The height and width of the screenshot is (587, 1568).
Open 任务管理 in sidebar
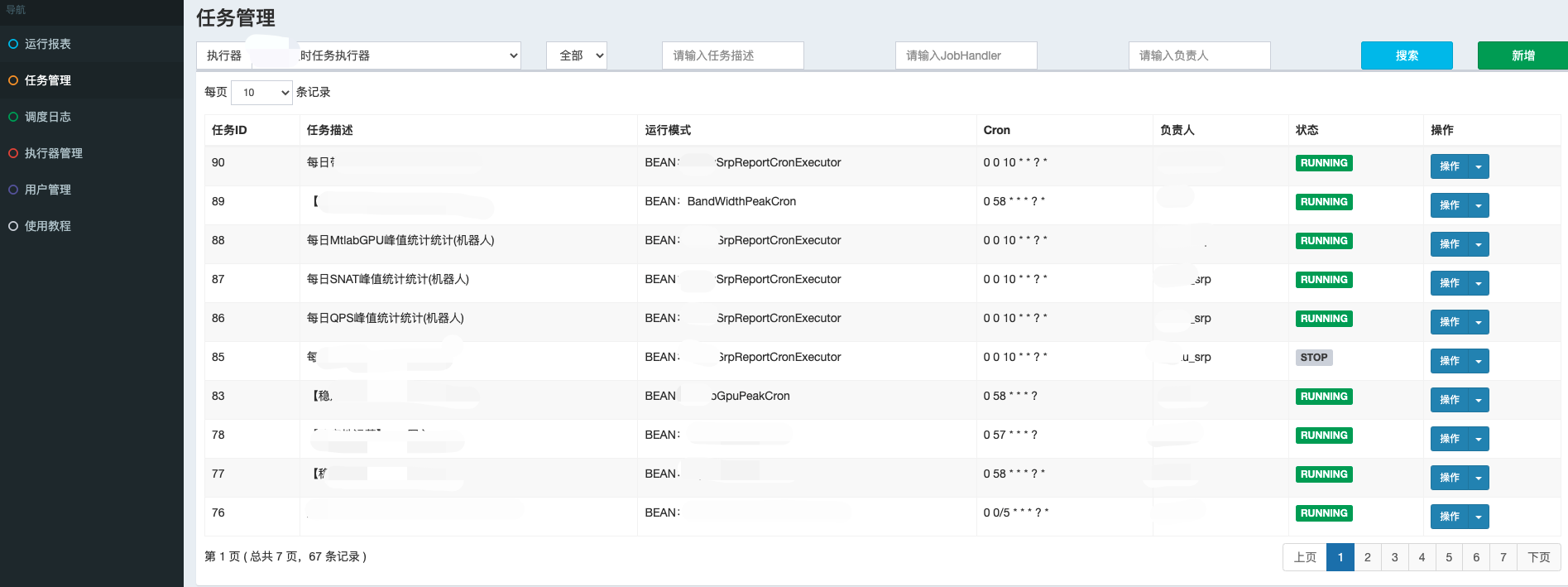[48, 80]
